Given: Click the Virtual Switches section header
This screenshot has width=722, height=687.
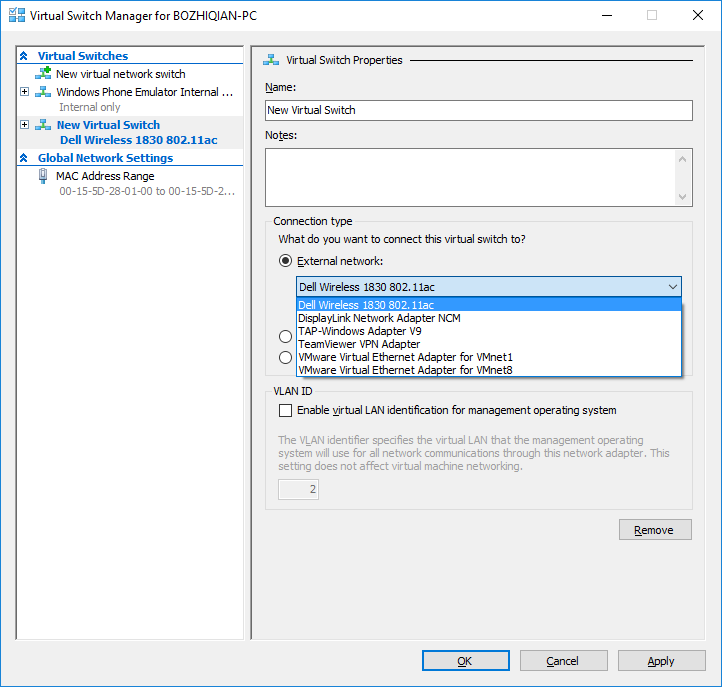Looking at the screenshot, I should point(83,56).
